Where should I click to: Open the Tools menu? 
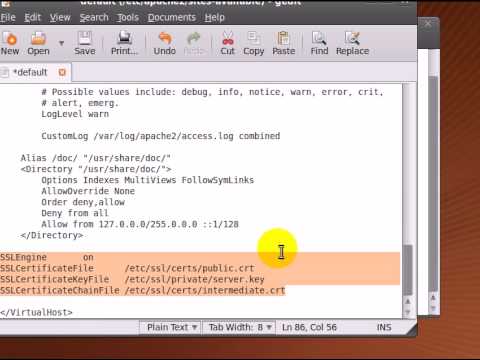coord(128,17)
